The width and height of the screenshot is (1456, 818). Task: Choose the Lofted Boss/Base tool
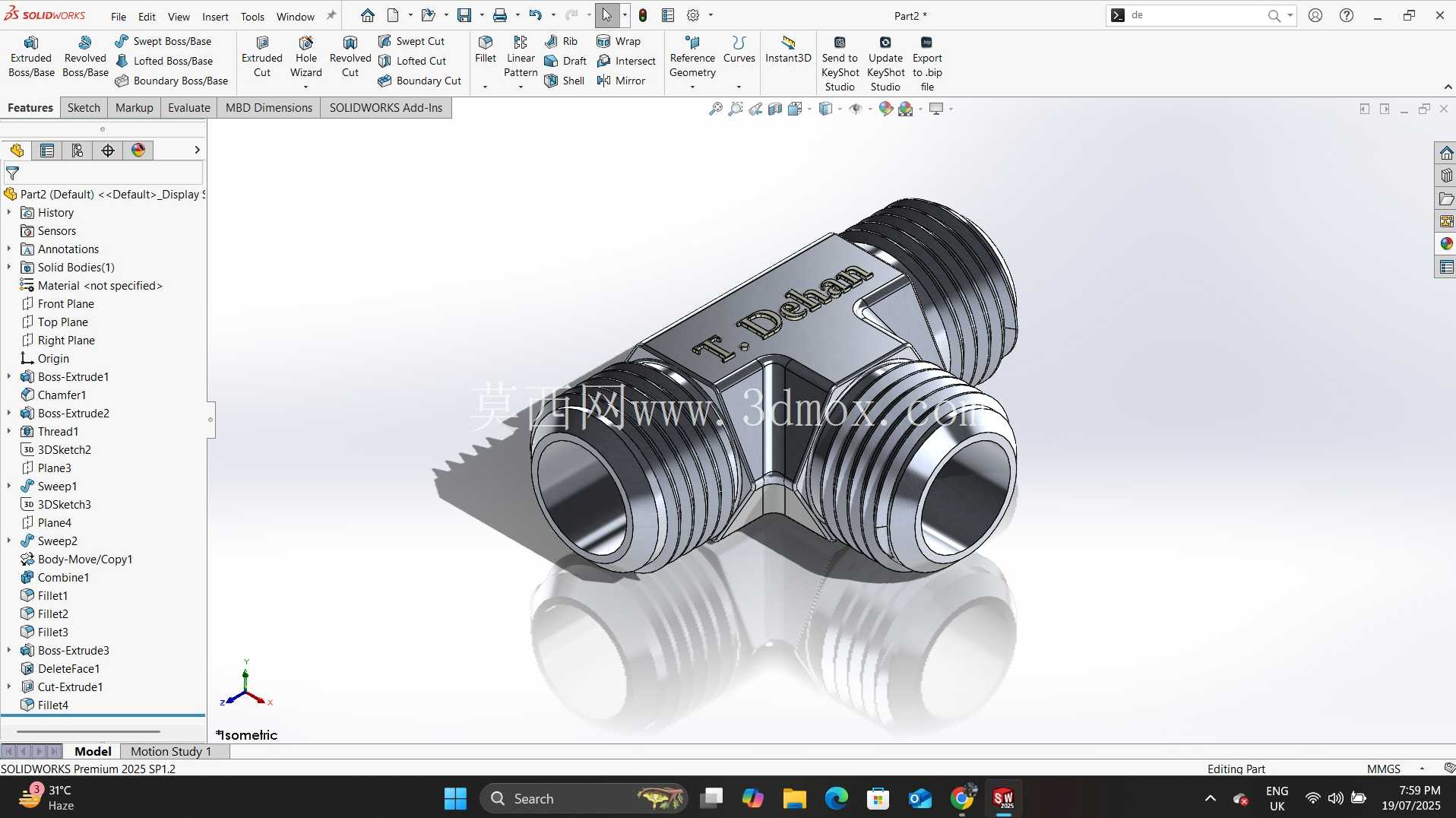(x=164, y=61)
